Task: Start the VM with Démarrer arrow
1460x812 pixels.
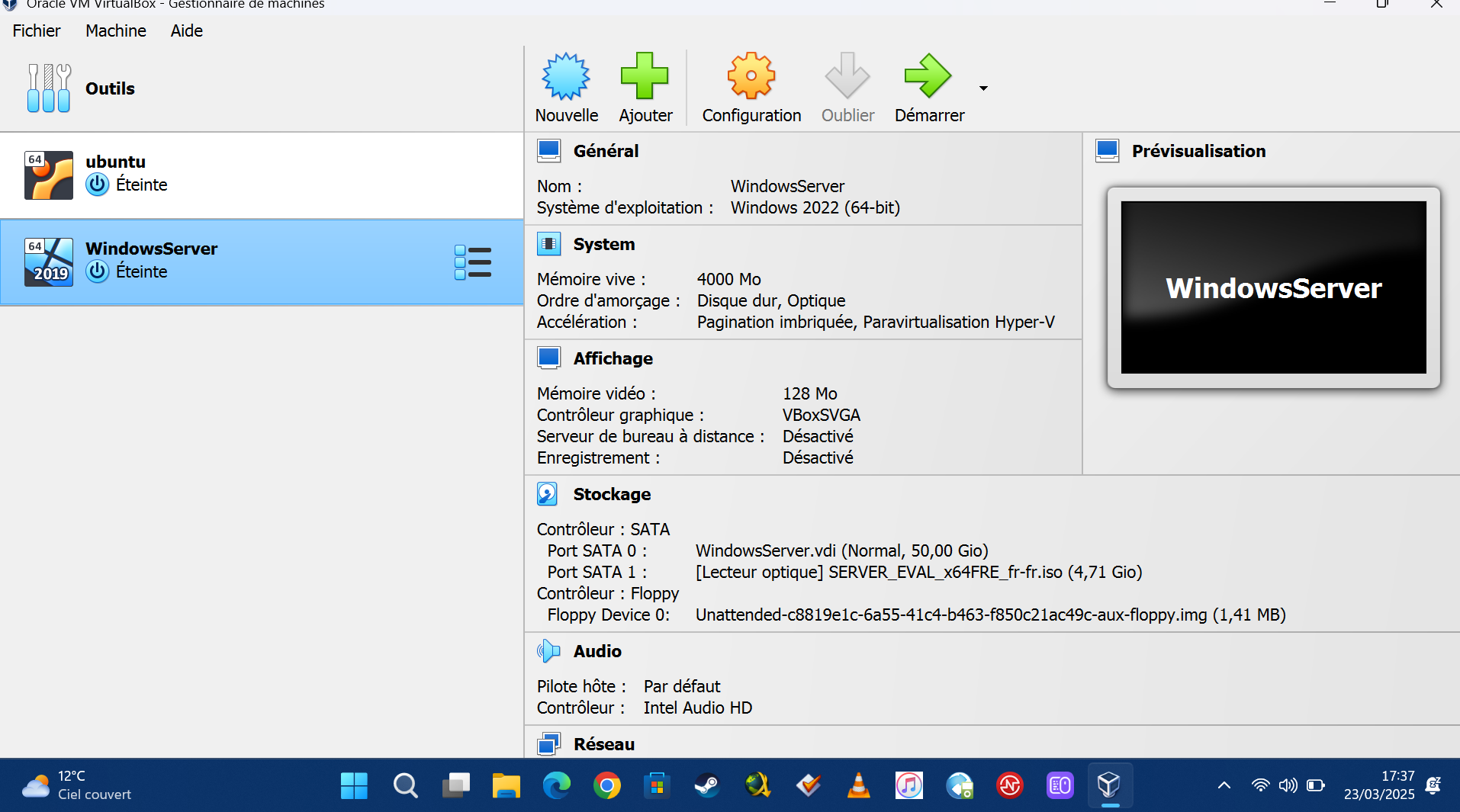Action: tap(928, 76)
